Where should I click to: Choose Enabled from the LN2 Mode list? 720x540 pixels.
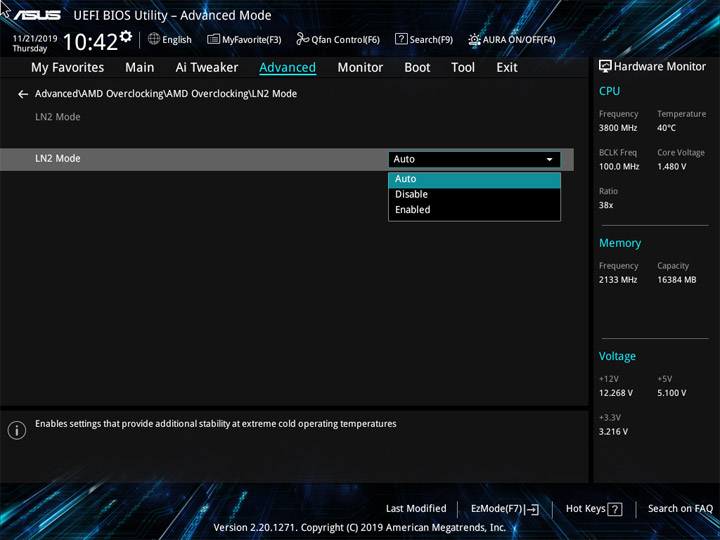pos(474,210)
